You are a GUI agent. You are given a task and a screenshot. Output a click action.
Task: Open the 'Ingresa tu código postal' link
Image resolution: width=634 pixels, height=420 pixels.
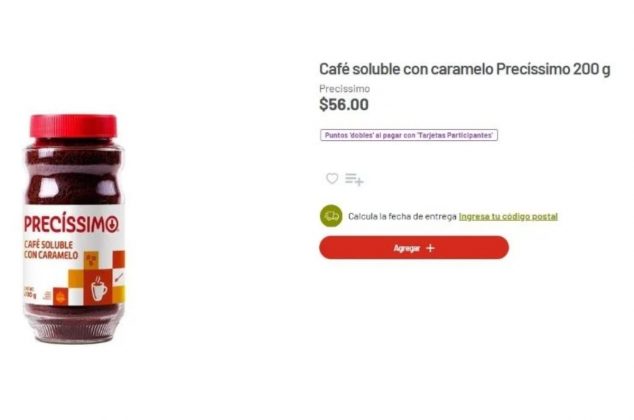click(508, 216)
